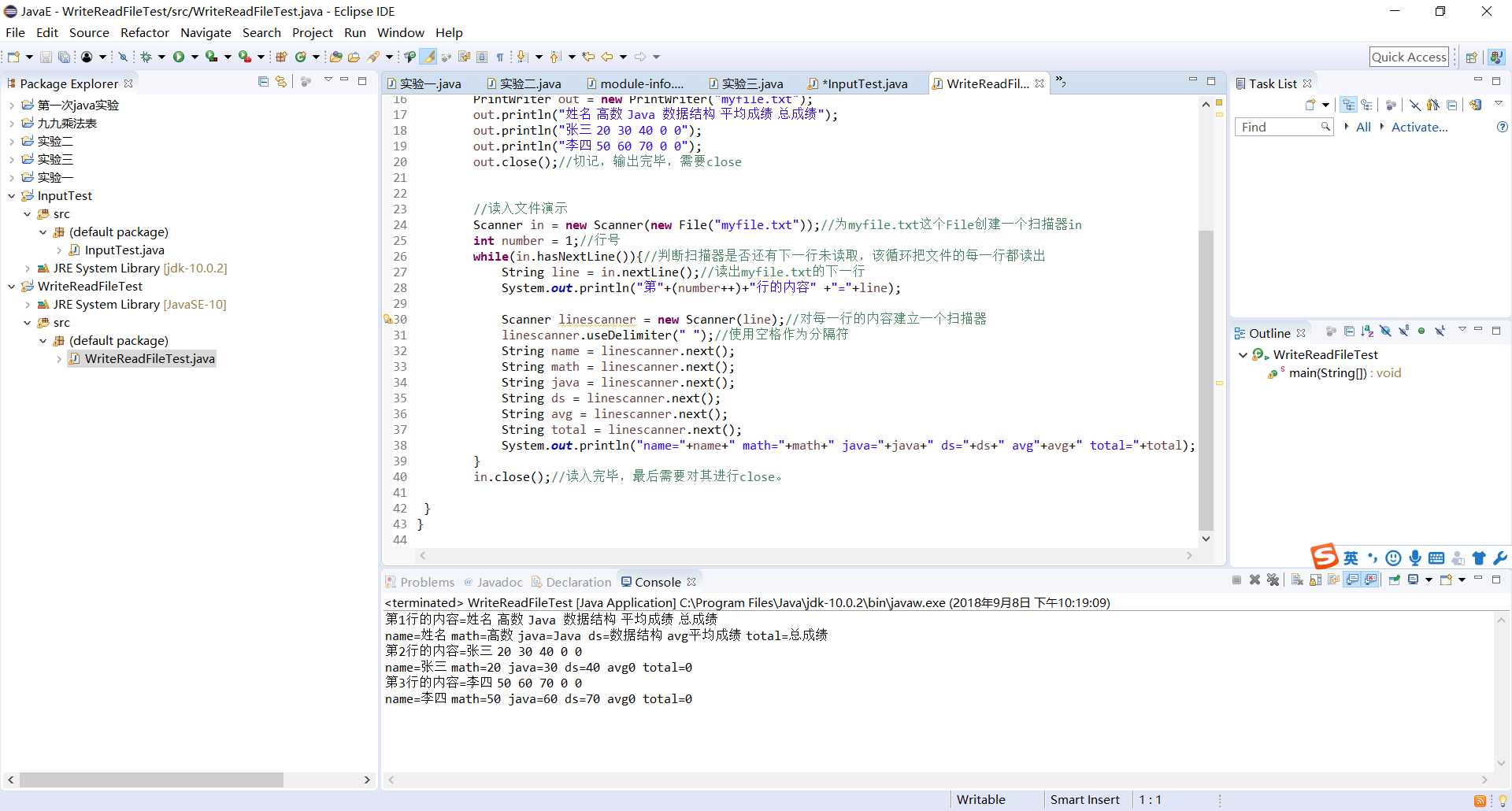Click the Last Edit Location icon
The image size is (1512, 811).
(x=587, y=57)
